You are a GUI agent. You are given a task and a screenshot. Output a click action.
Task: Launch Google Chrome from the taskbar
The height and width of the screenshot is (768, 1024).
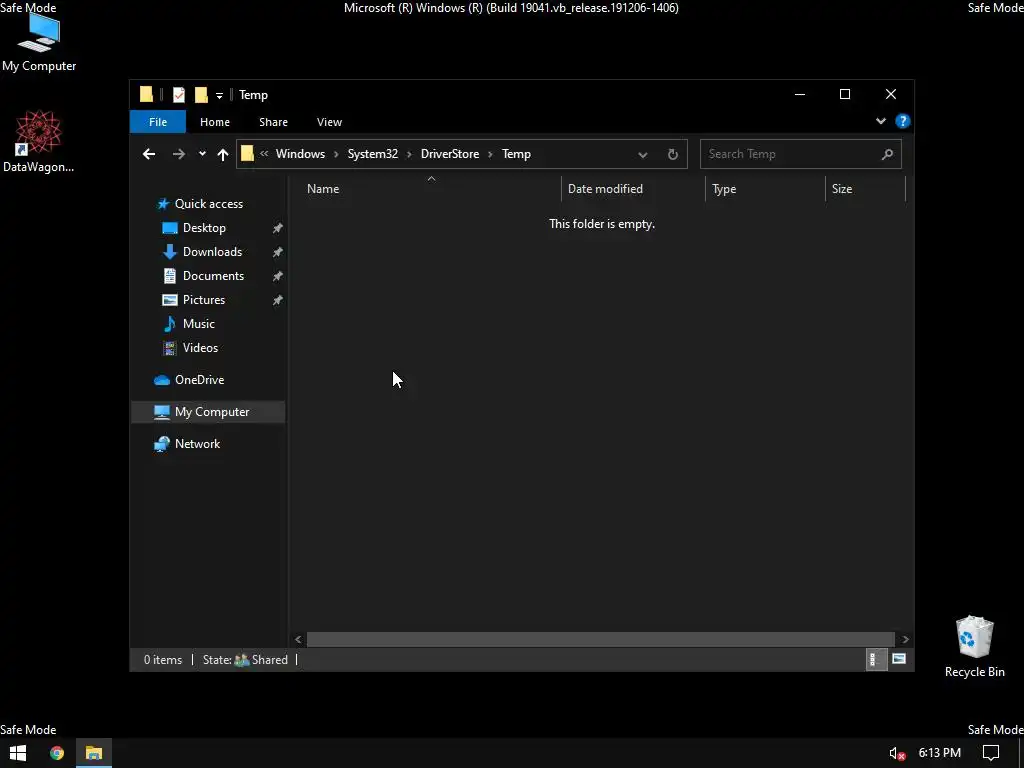57,753
